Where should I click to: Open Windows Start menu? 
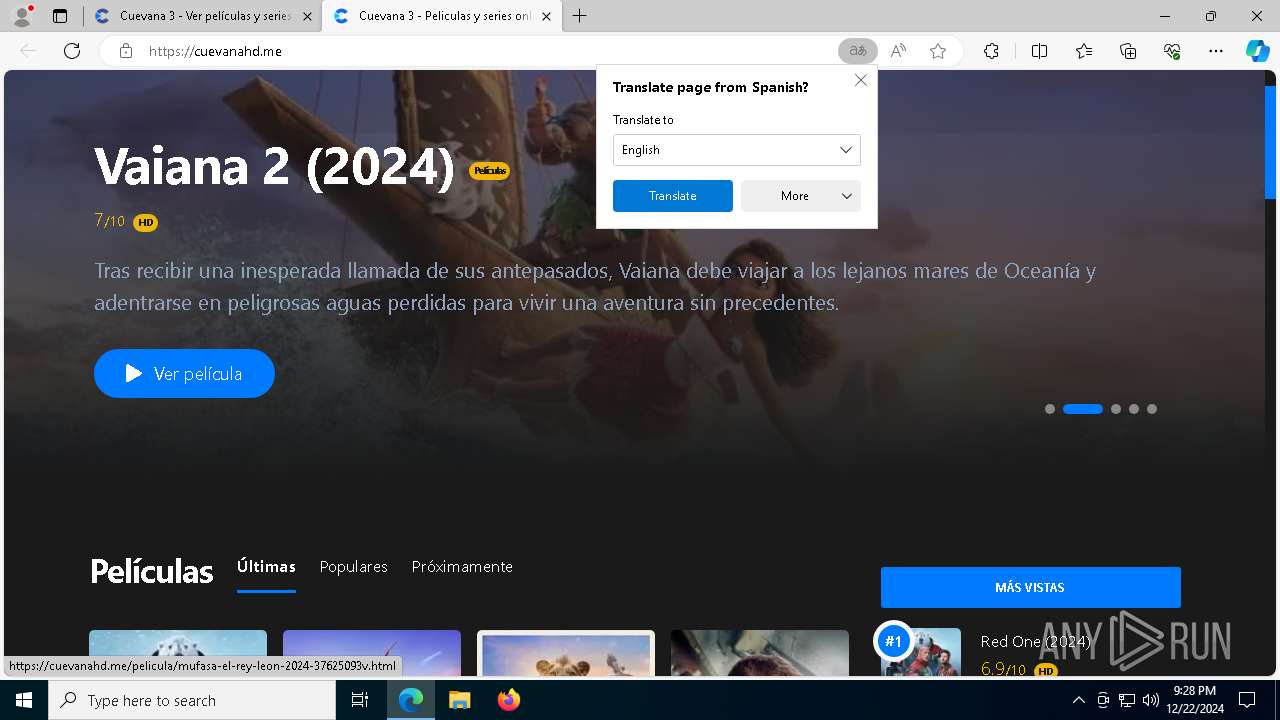(24, 700)
